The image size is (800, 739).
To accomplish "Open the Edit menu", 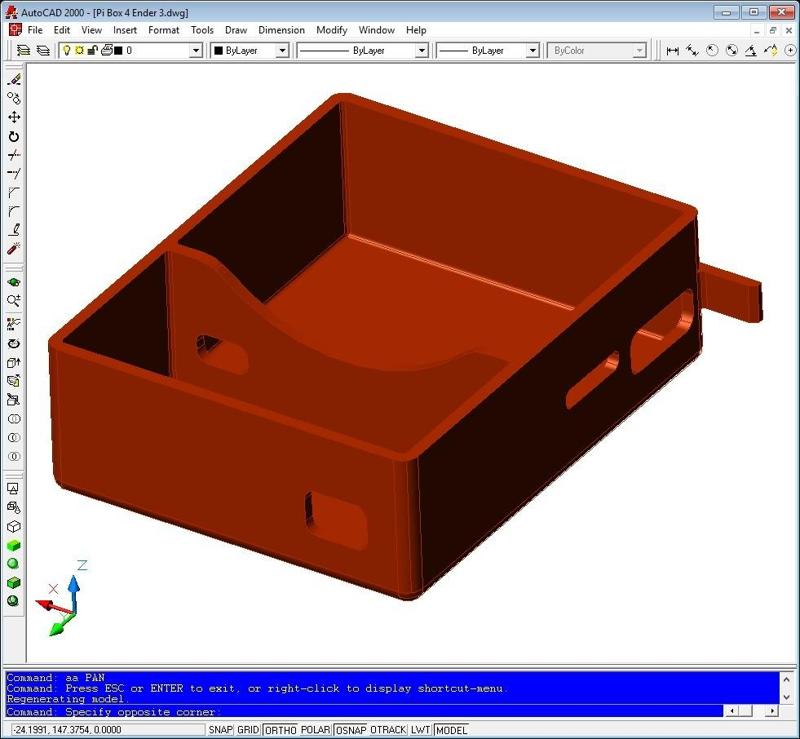I will click(x=62, y=30).
